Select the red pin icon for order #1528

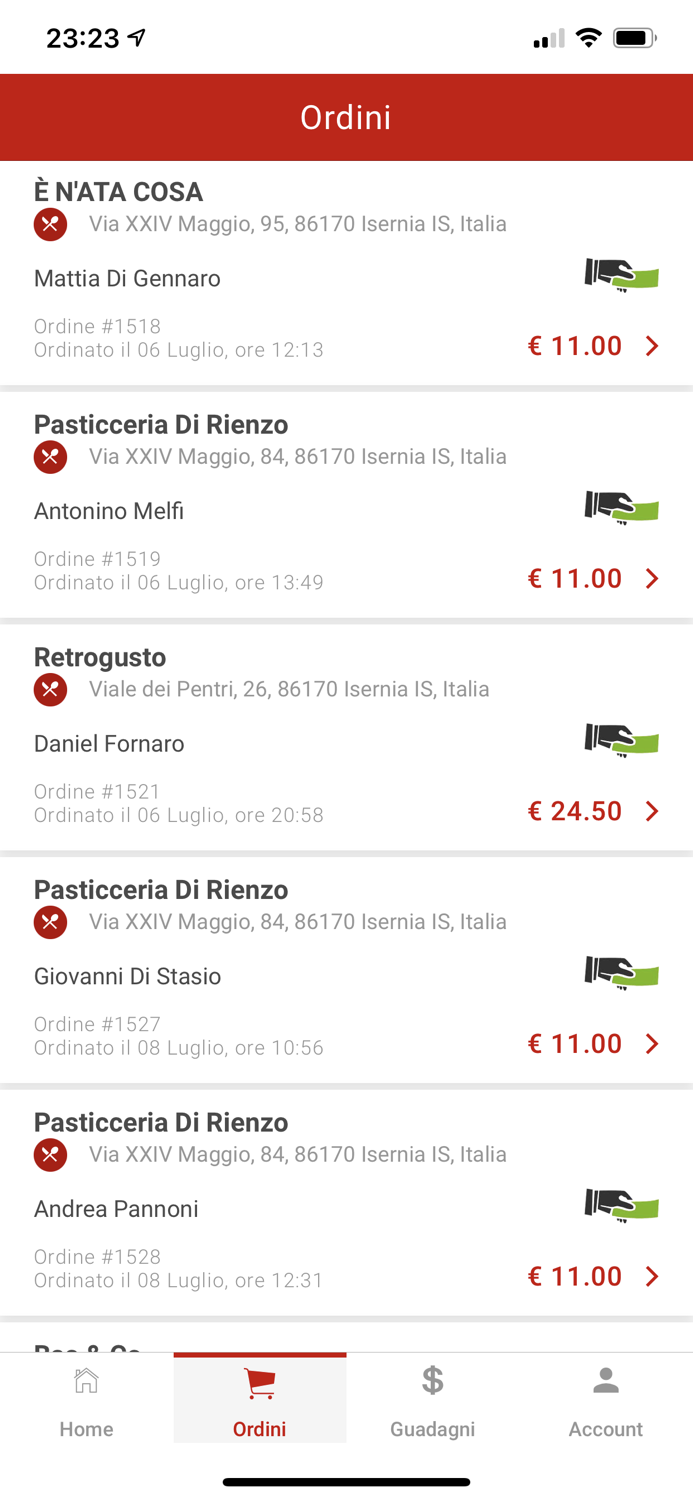[50, 1155]
